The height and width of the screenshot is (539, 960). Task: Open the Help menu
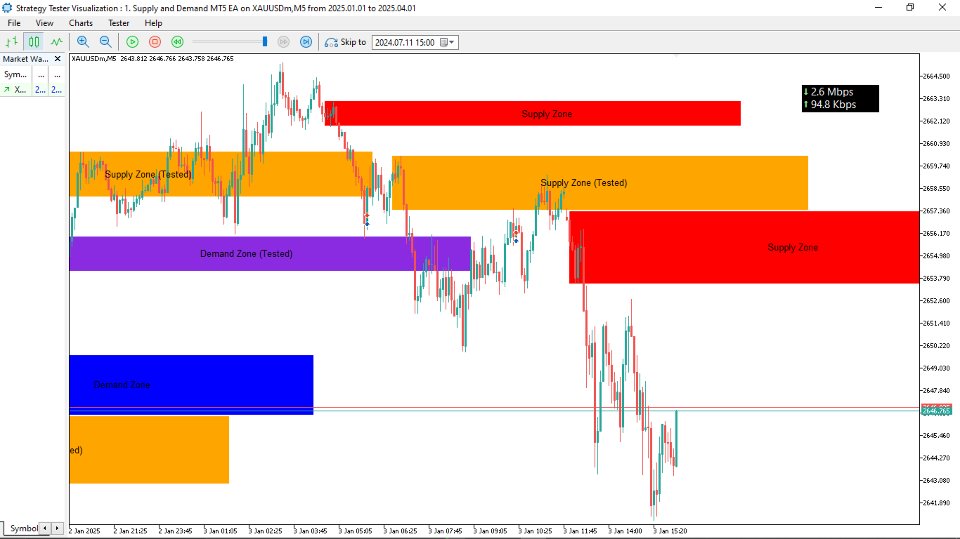pos(153,23)
